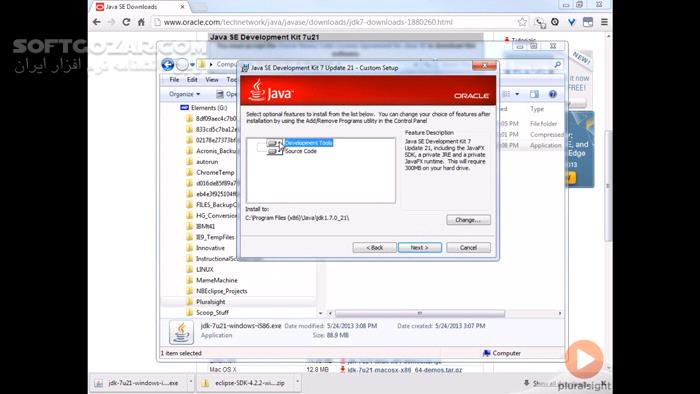Click Chrome forward navigation arrow
This screenshot has height=394, width=700.
(x=112, y=22)
